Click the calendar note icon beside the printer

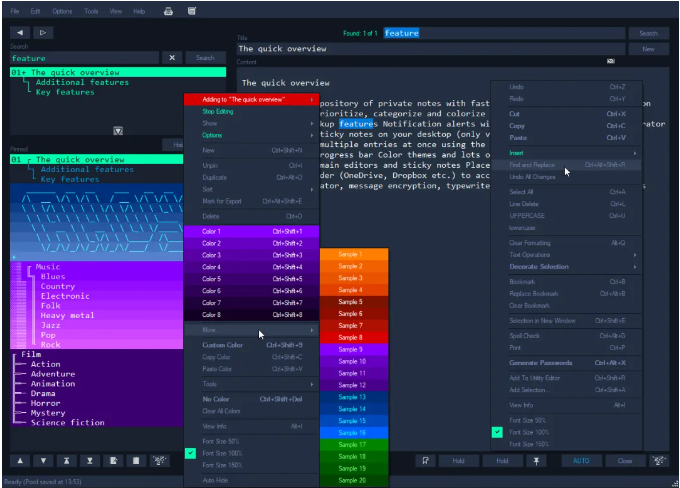[x=192, y=11]
